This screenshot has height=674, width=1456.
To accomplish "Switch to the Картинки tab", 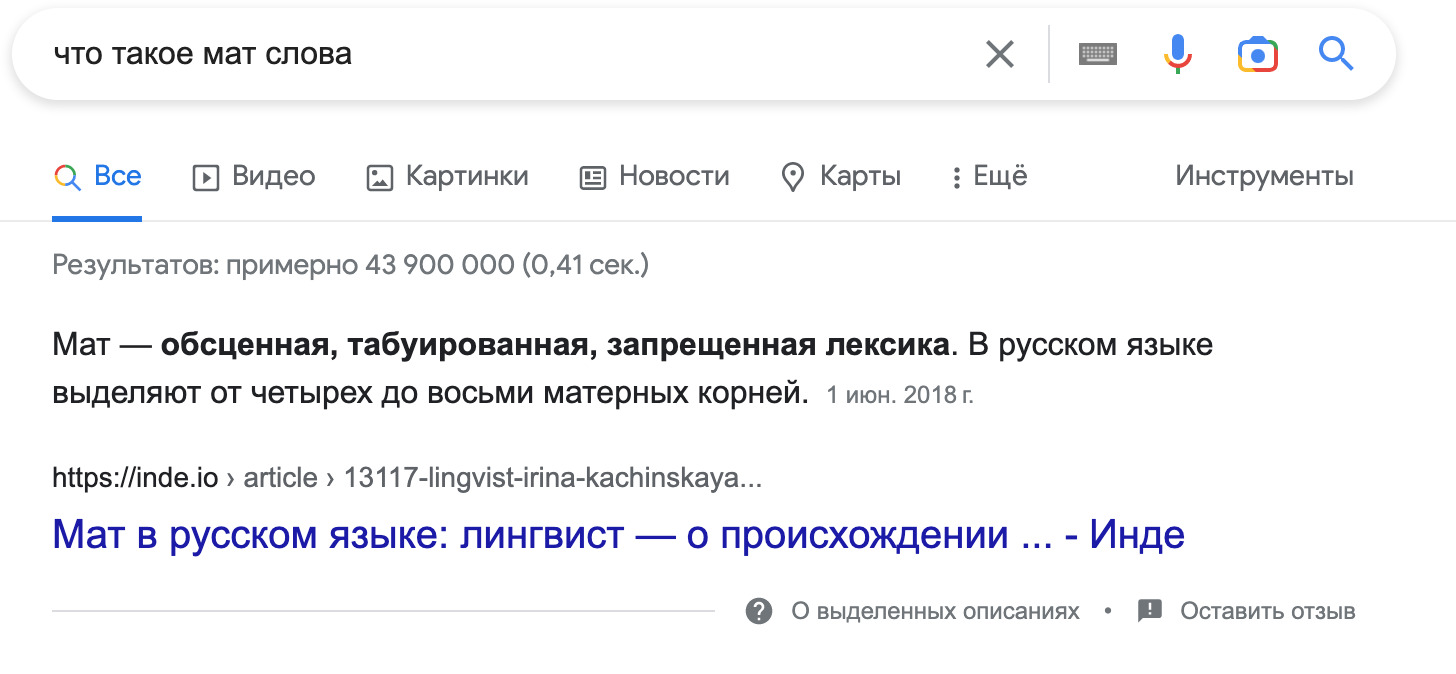I will click(467, 177).
